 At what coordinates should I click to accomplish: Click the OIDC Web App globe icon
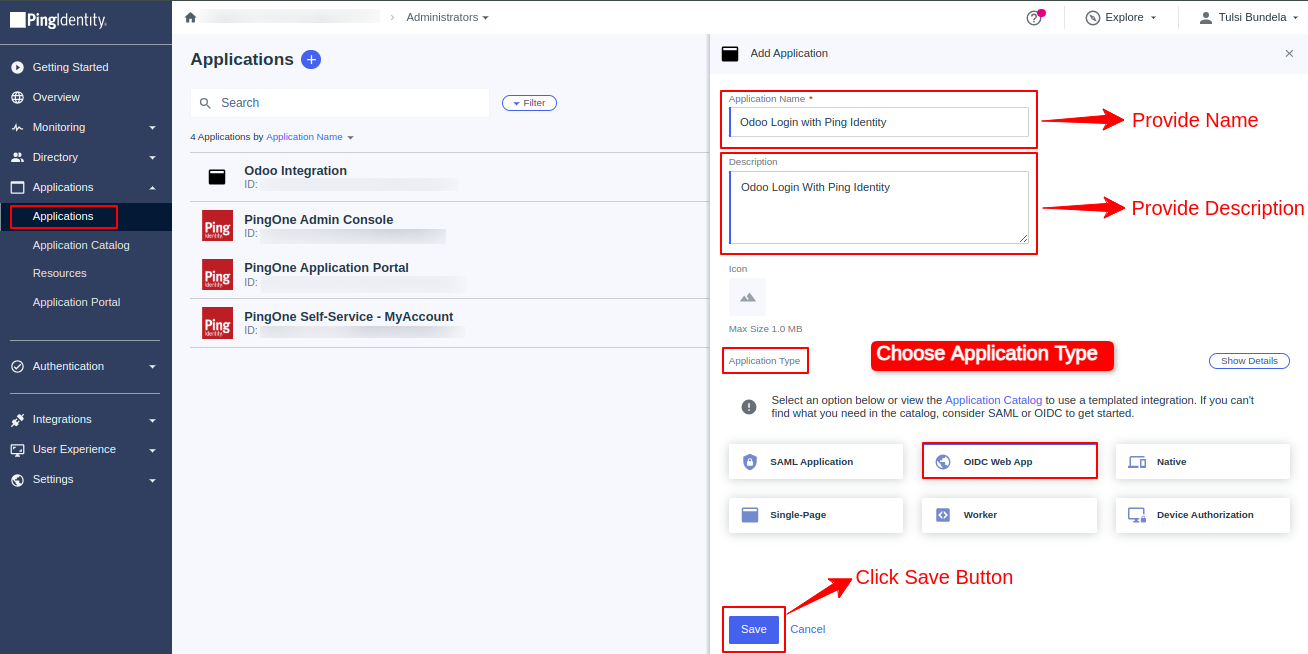point(943,462)
